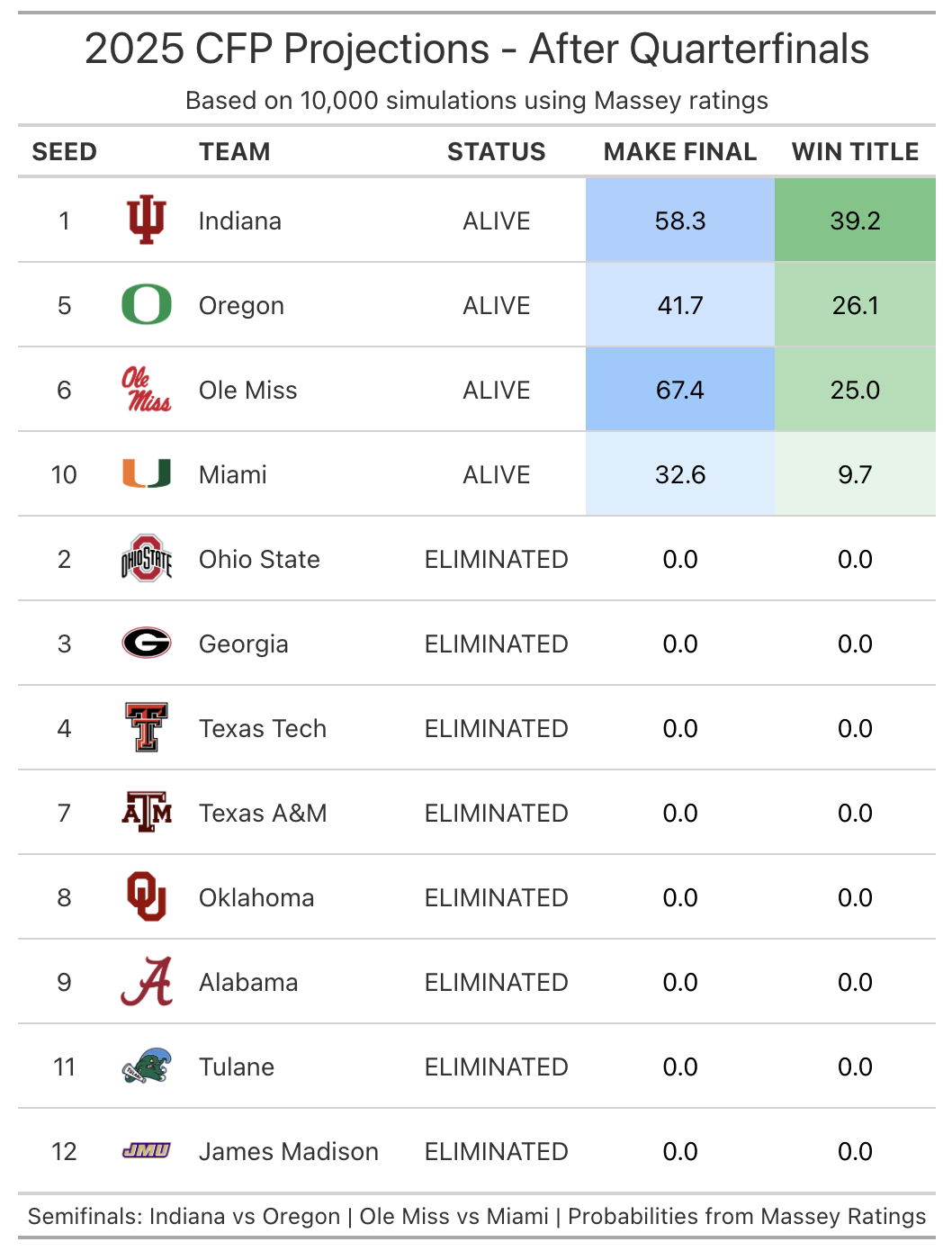952x1251 pixels.
Task: Click Ole Miss's 67.4 make final cell
Action: (x=680, y=390)
